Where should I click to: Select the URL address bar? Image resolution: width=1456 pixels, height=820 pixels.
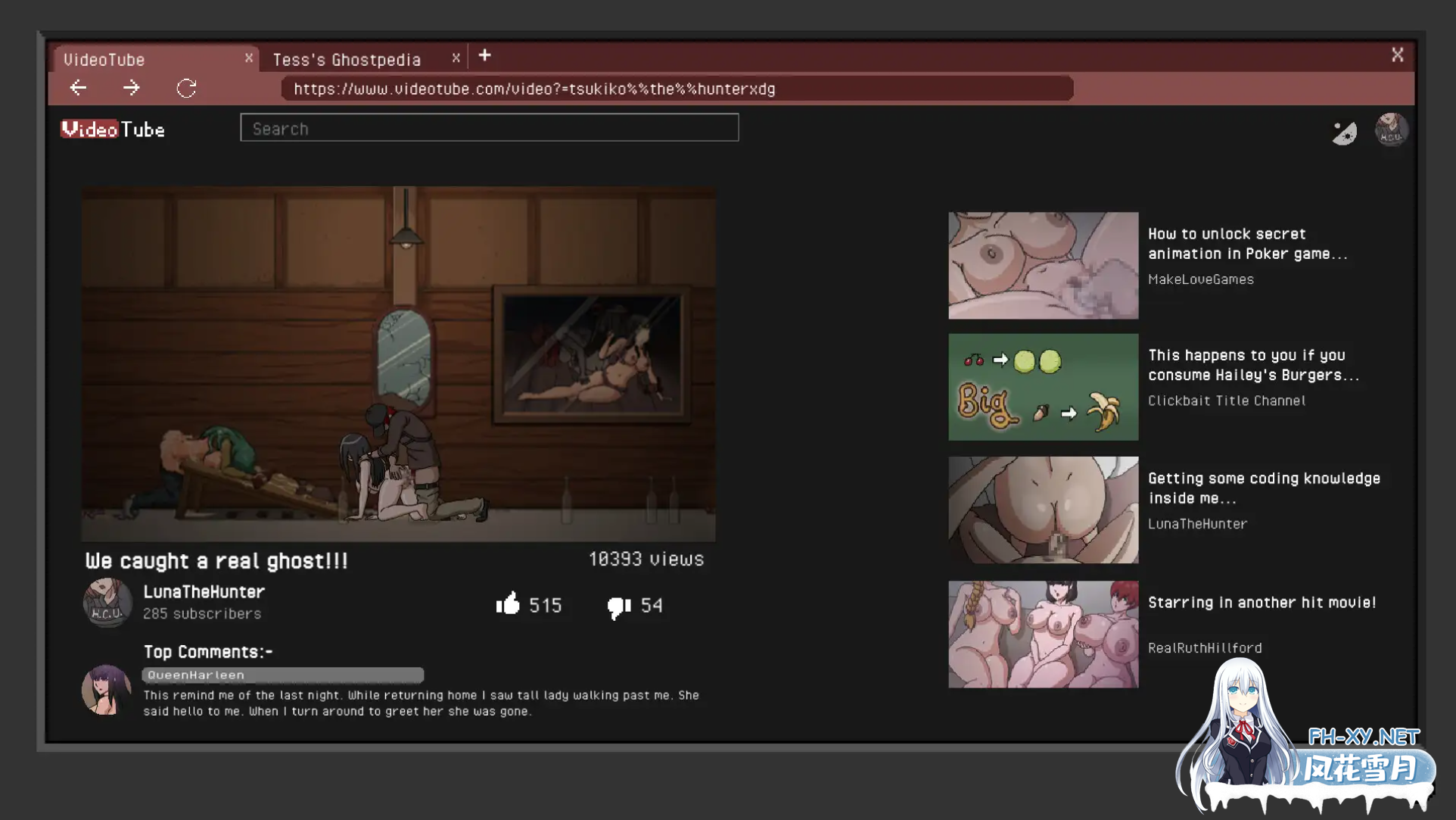coord(677,89)
